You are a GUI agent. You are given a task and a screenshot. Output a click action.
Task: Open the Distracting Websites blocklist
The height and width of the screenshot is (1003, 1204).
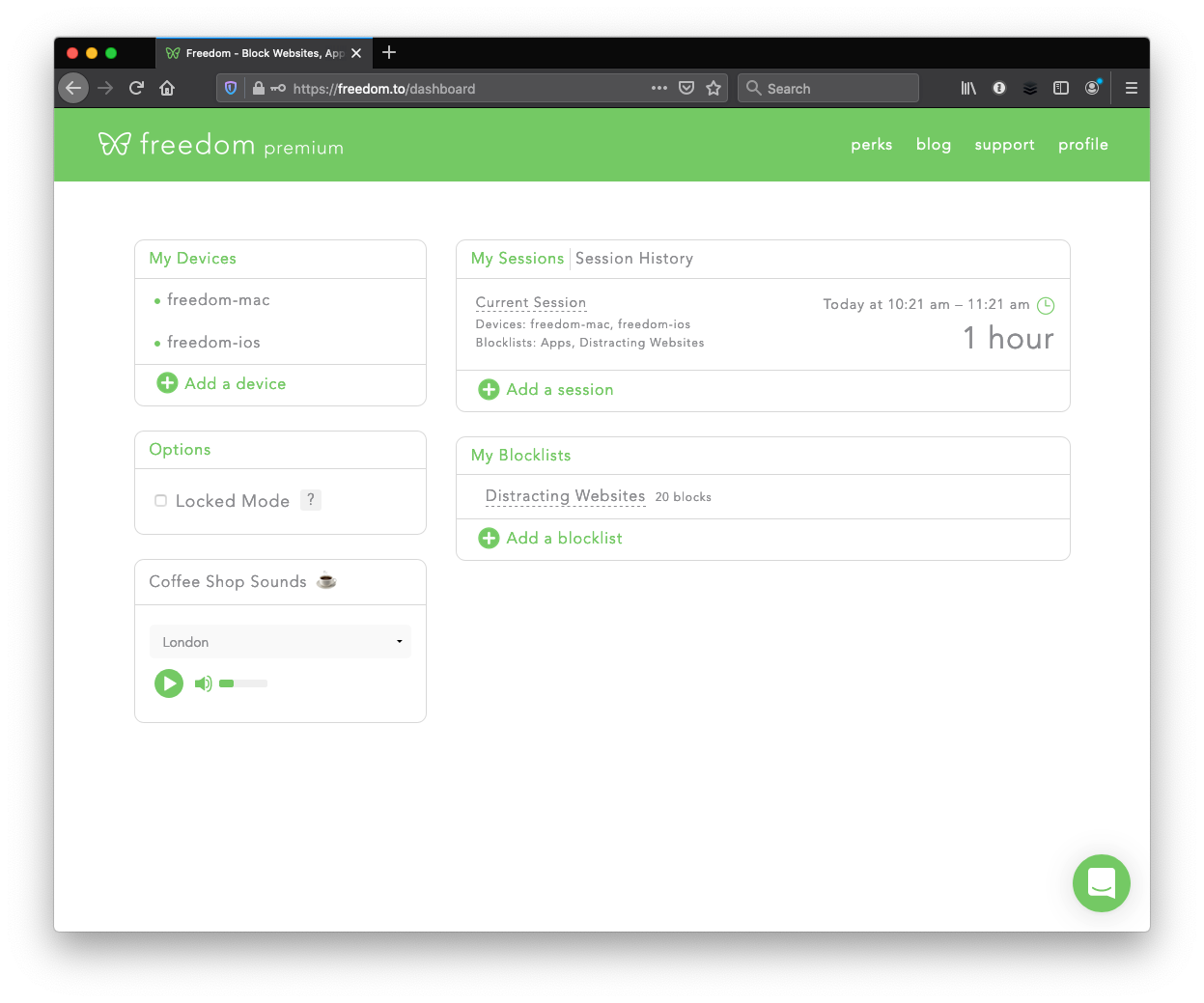[x=565, y=495]
